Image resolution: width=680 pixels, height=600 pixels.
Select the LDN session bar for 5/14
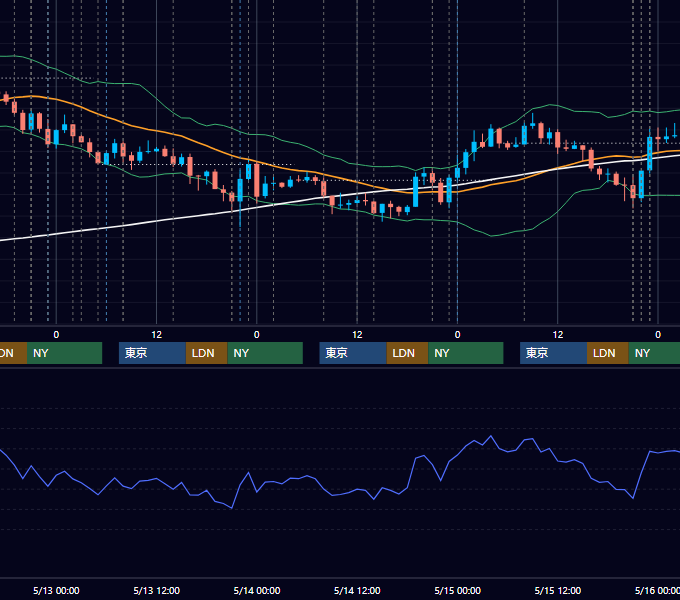[x=407, y=353]
